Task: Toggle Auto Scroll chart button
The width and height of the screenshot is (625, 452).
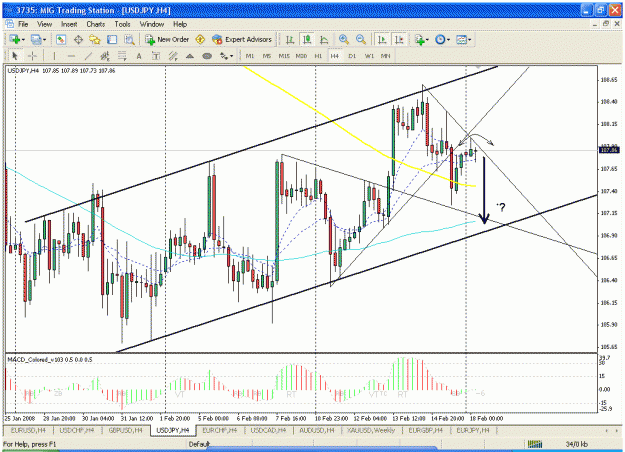Action: pos(382,39)
